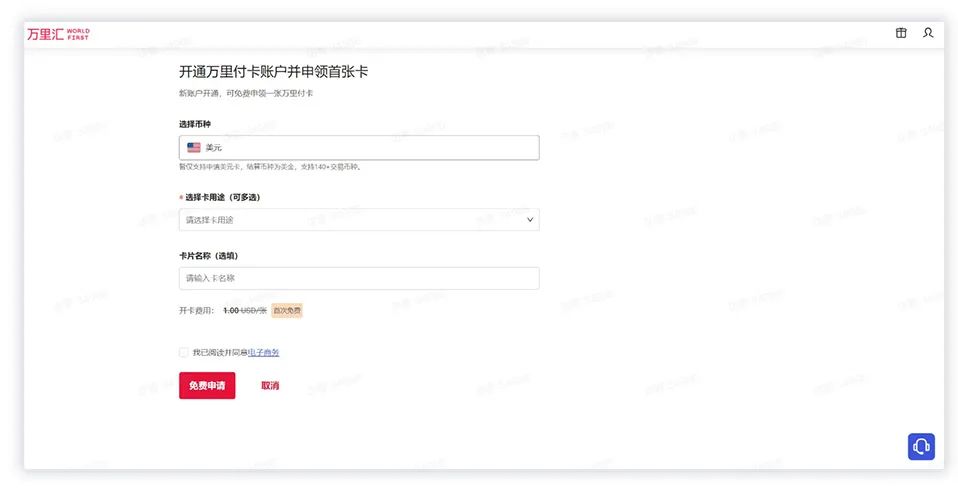Click the 开卡费用 label
This screenshot has width=958, height=497.
point(196,311)
